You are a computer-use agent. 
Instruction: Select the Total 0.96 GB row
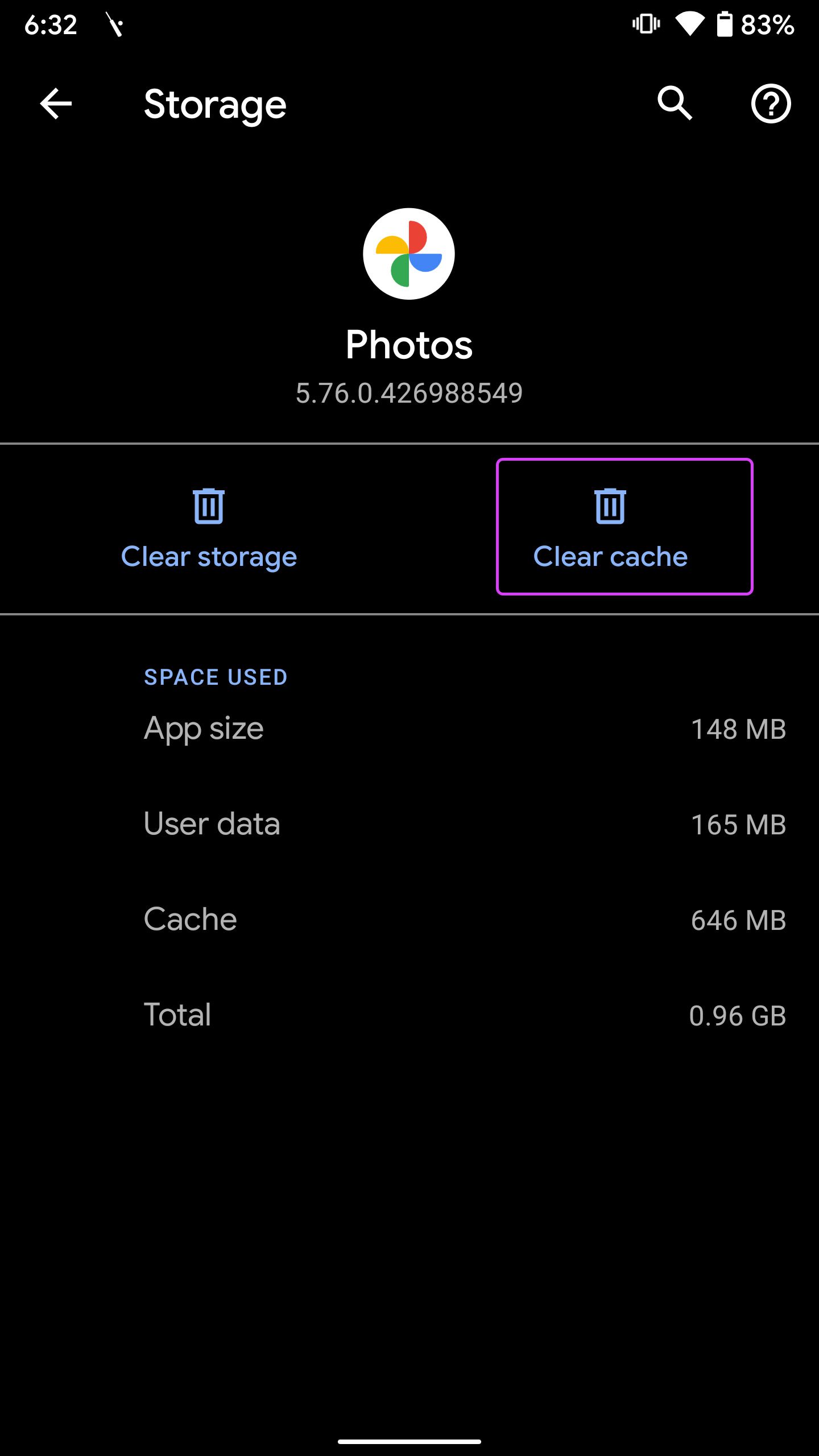(x=409, y=1015)
